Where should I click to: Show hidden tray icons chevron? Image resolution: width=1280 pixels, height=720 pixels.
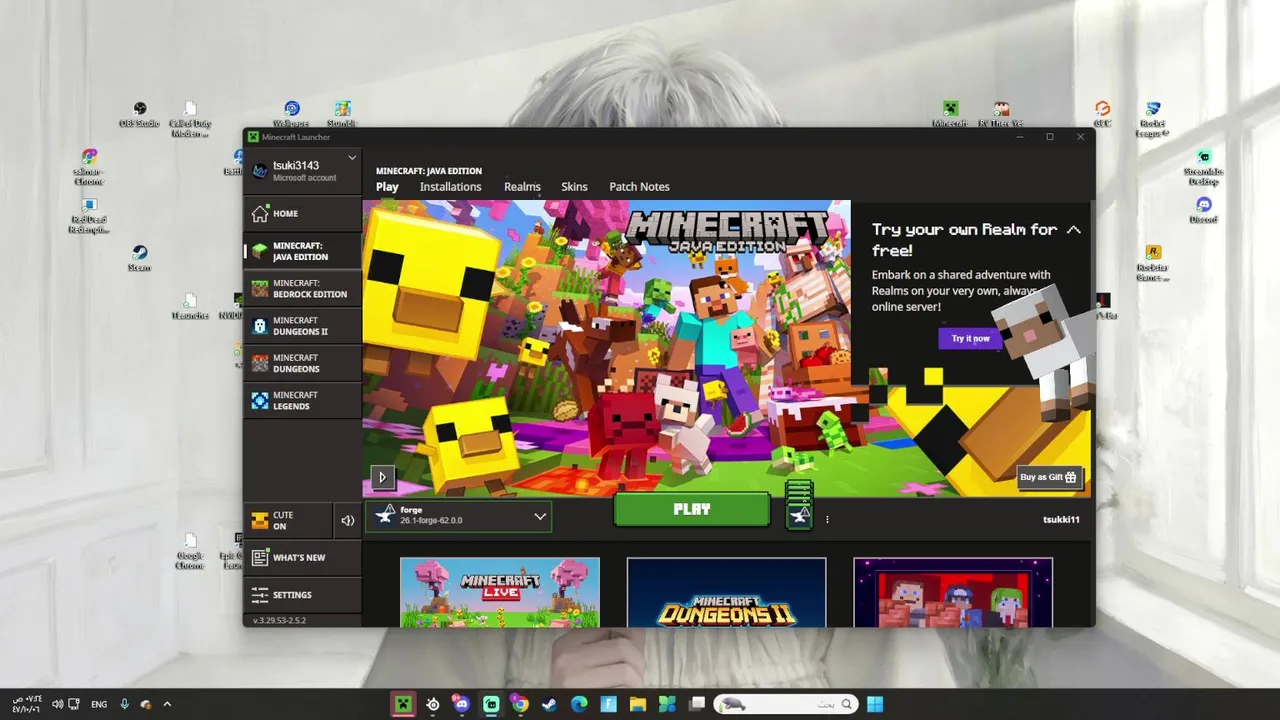[x=167, y=704]
